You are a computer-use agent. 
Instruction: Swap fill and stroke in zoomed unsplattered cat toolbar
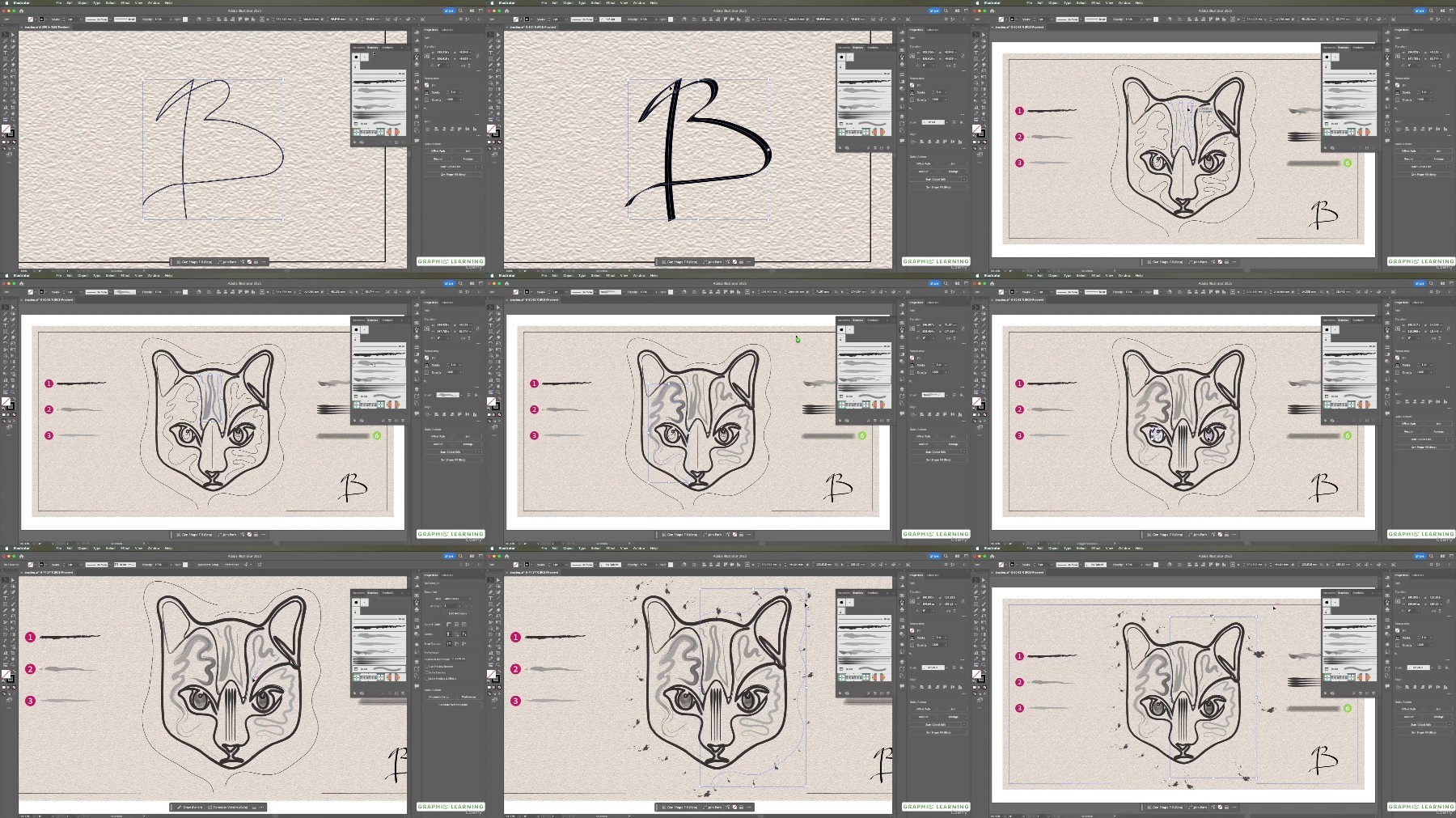14,672
